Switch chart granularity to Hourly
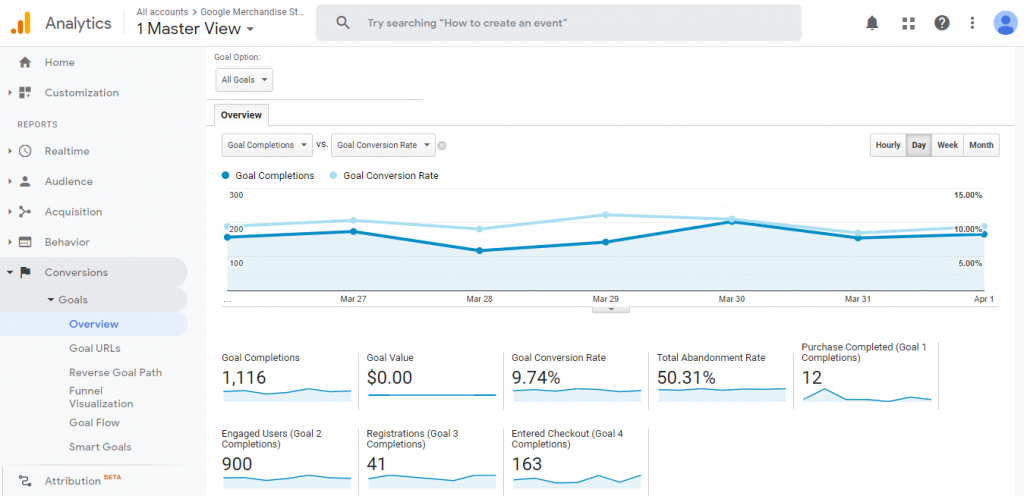This screenshot has width=1024, height=496. [887, 145]
